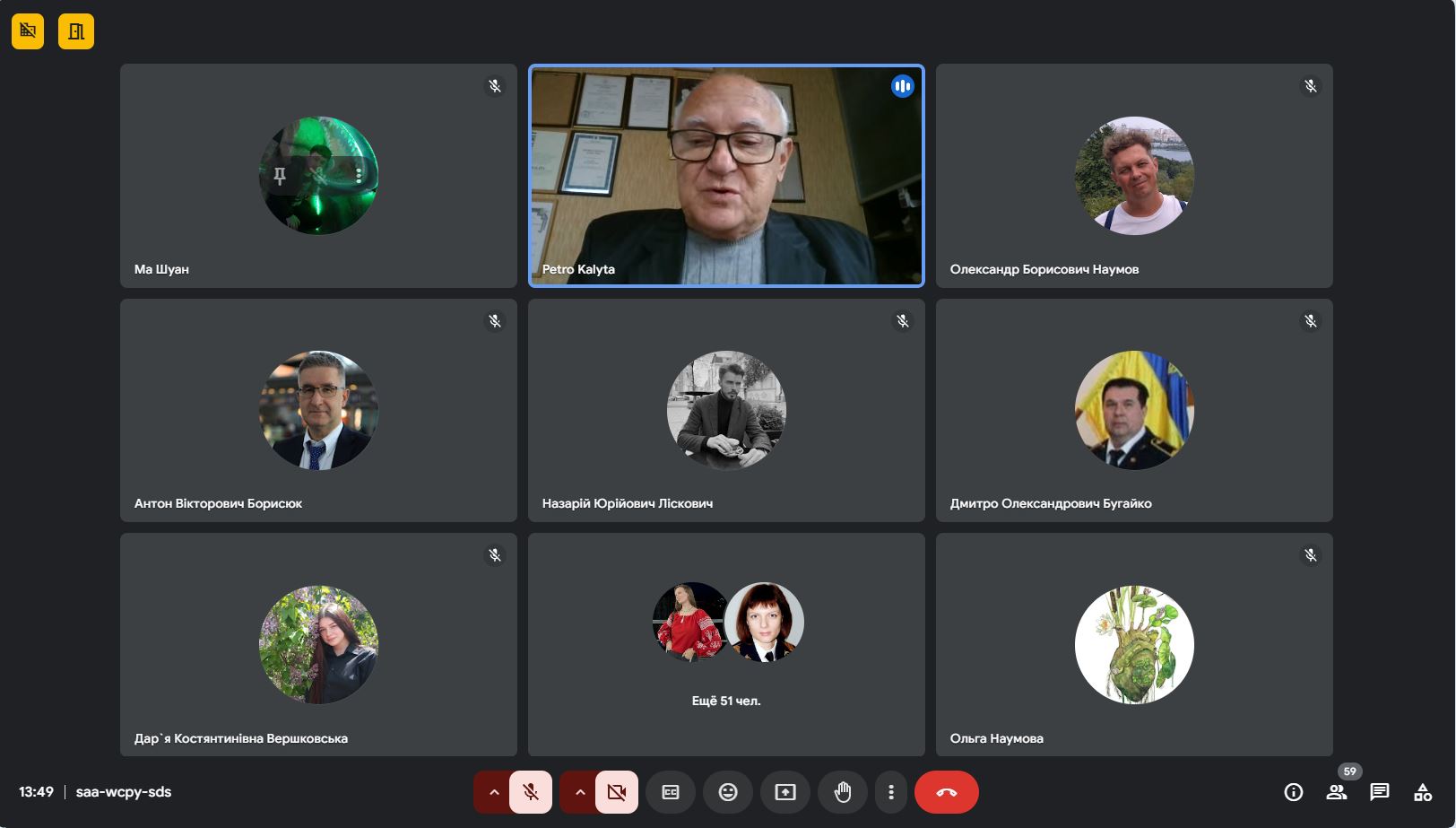Click the 'Ещё 51 чел.' tile
Viewport: 1456px width, 828px height.
(x=726, y=644)
